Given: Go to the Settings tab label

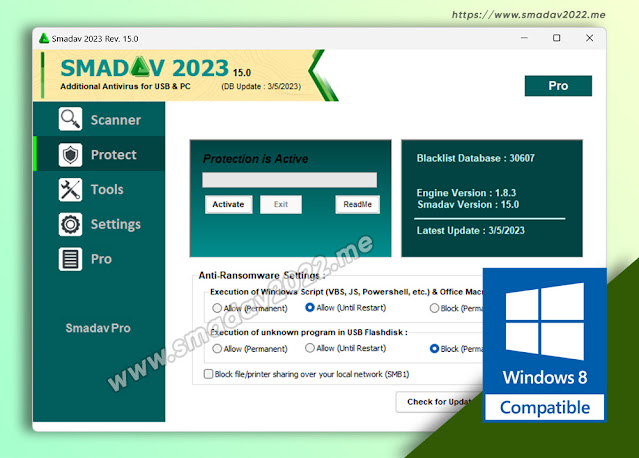Looking at the screenshot, I should pos(116,225).
